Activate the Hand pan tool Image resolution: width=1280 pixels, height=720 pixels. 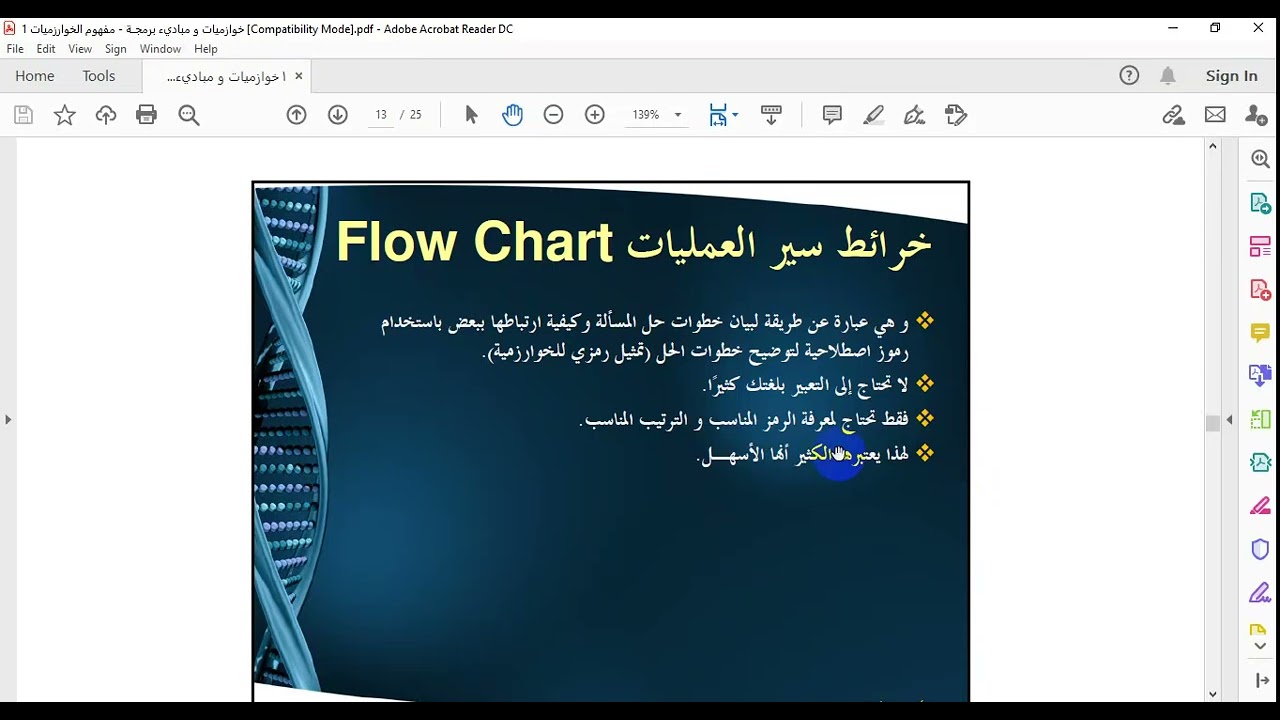(x=513, y=115)
